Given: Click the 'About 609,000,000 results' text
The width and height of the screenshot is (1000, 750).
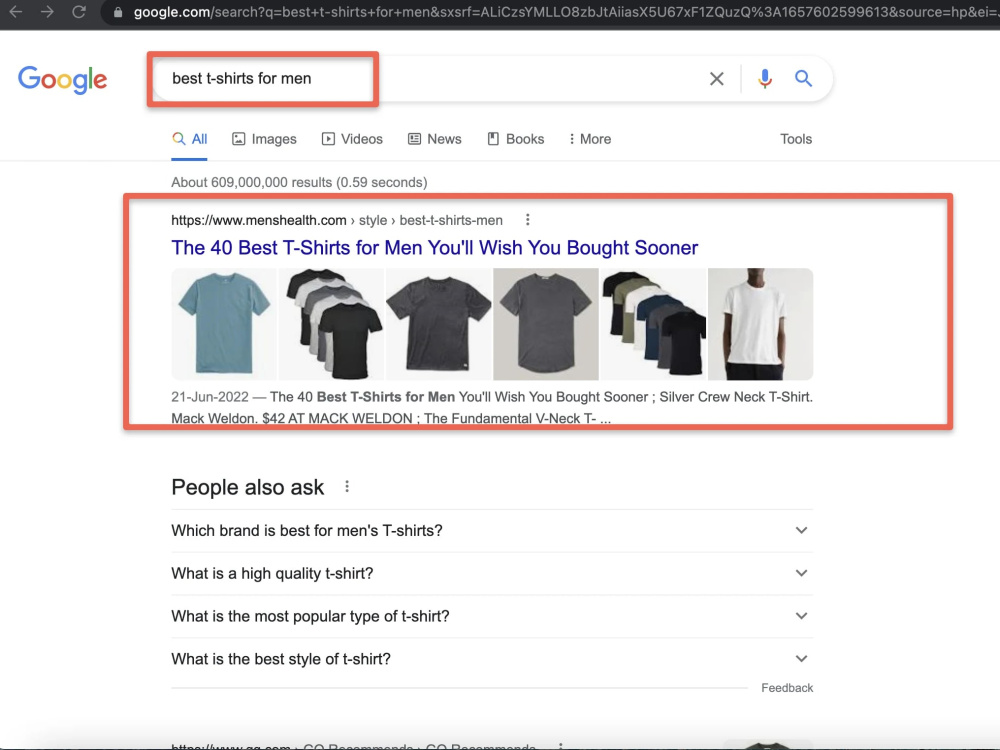Looking at the screenshot, I should [299, 182].
